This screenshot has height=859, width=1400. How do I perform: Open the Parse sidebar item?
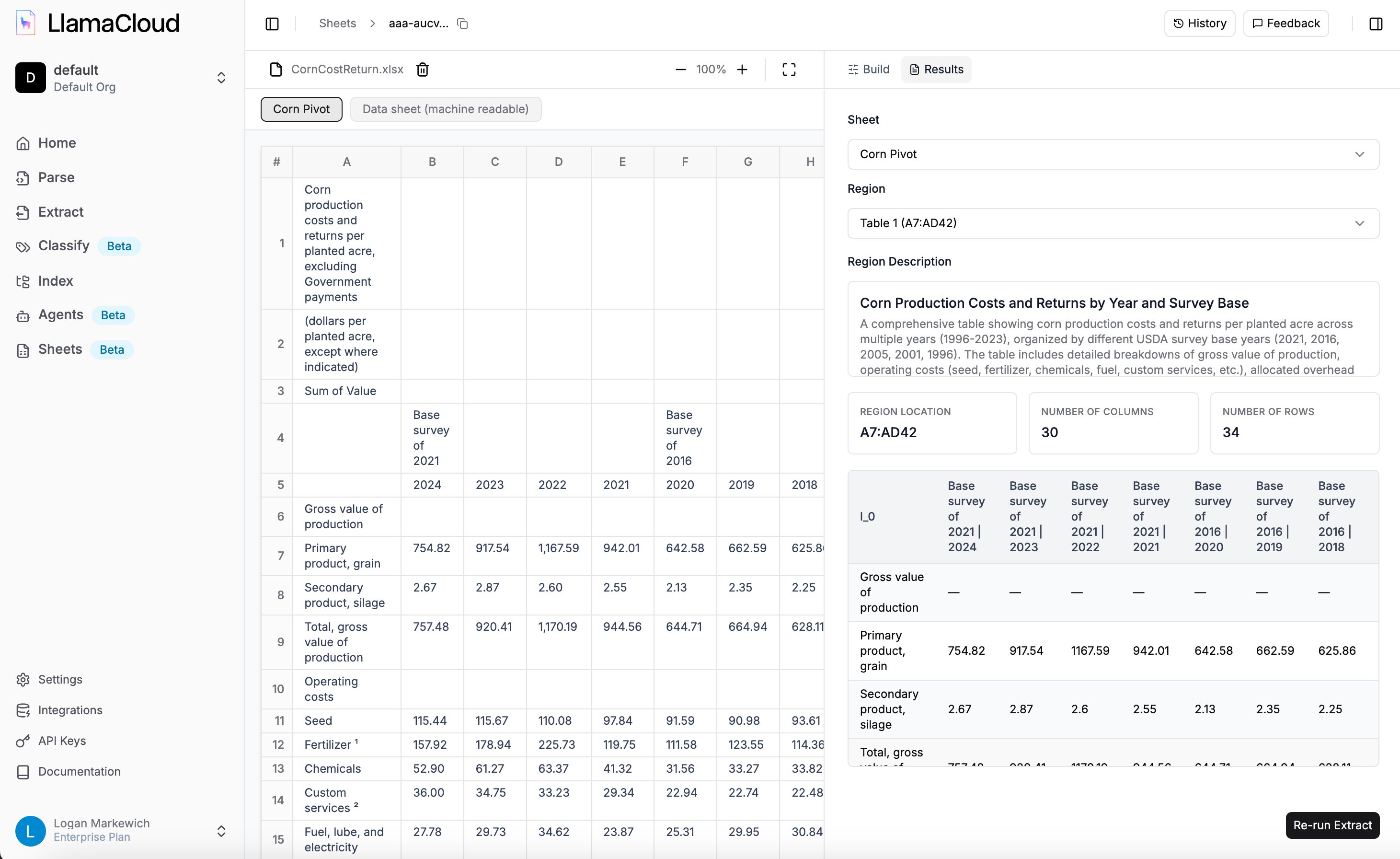(x=56, y=177)
